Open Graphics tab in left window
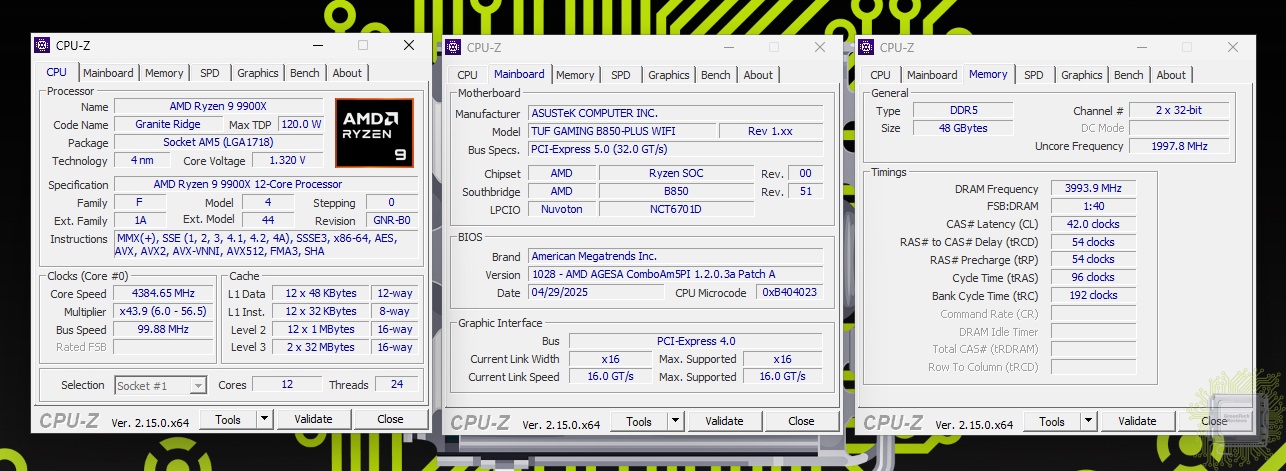The image size is (1286, 471). point(258,73)
